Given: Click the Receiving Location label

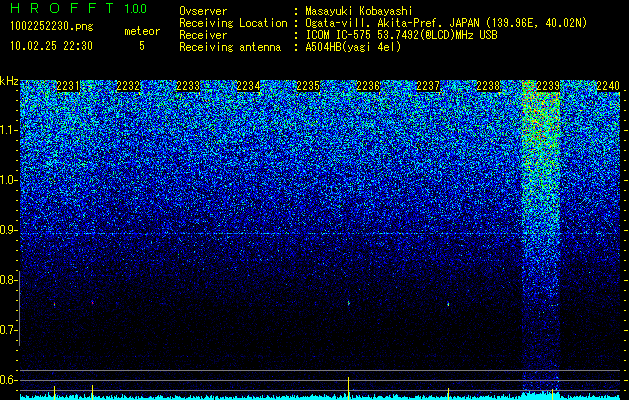Looking at the screenshot, I should point(233,23).
